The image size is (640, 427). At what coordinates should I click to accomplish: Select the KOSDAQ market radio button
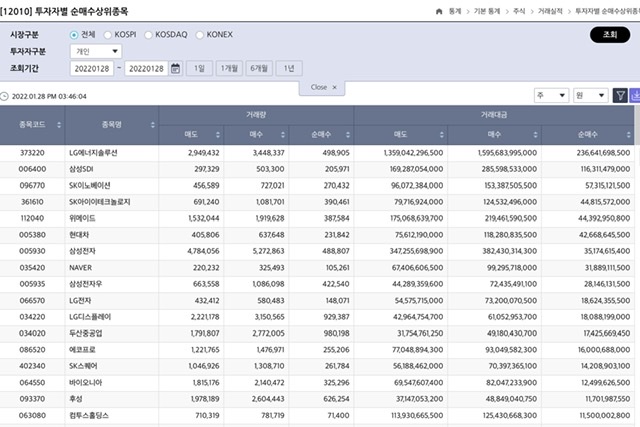tap(150, 34)
